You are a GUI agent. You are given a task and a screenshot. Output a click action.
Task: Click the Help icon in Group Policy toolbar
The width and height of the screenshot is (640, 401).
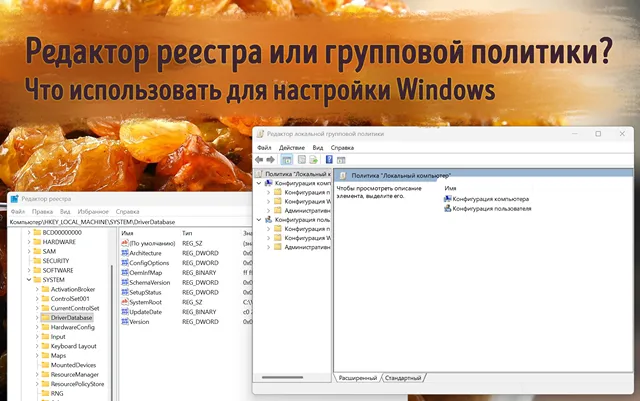tap(328, 159)
